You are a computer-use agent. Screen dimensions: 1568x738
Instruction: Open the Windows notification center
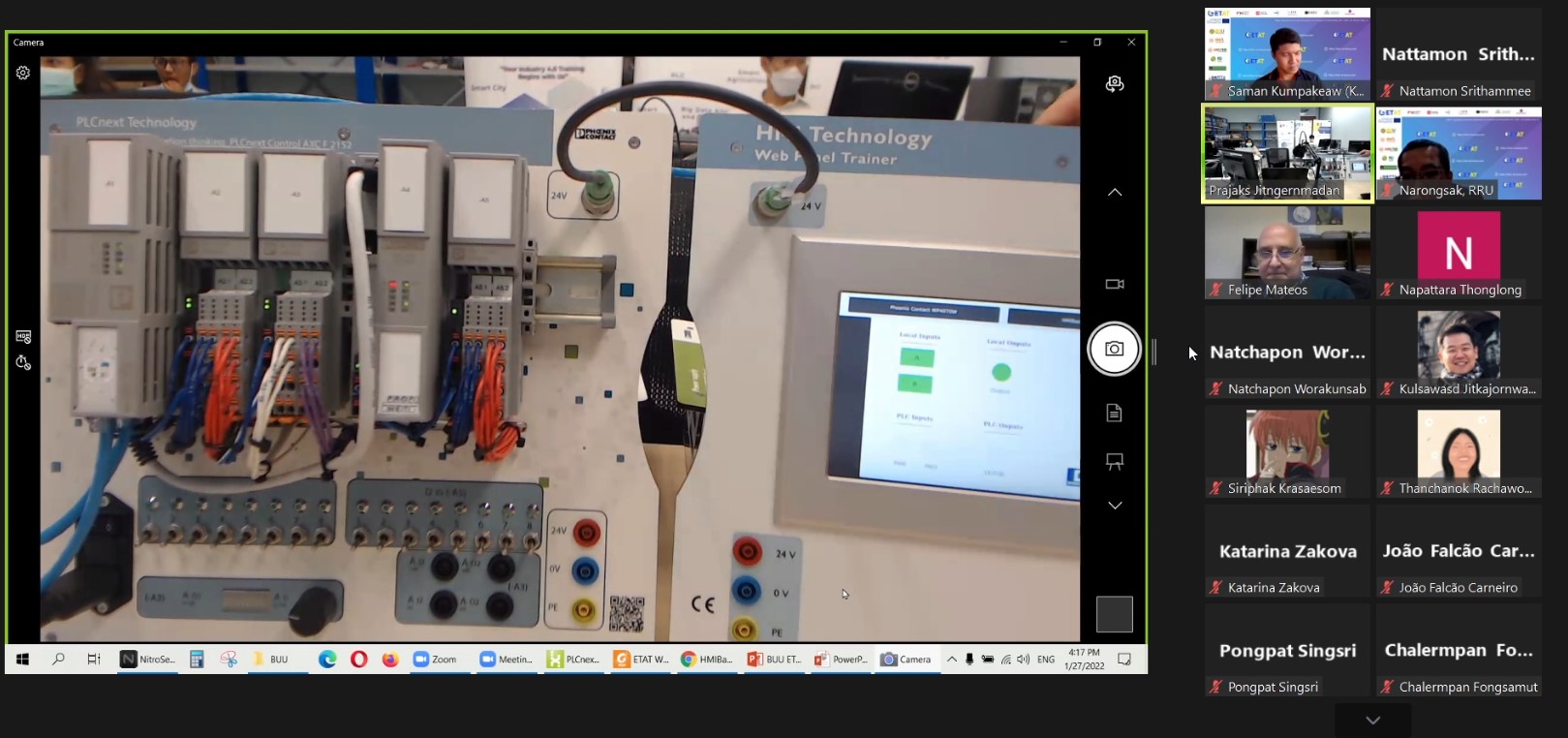tap(1124, 660)
